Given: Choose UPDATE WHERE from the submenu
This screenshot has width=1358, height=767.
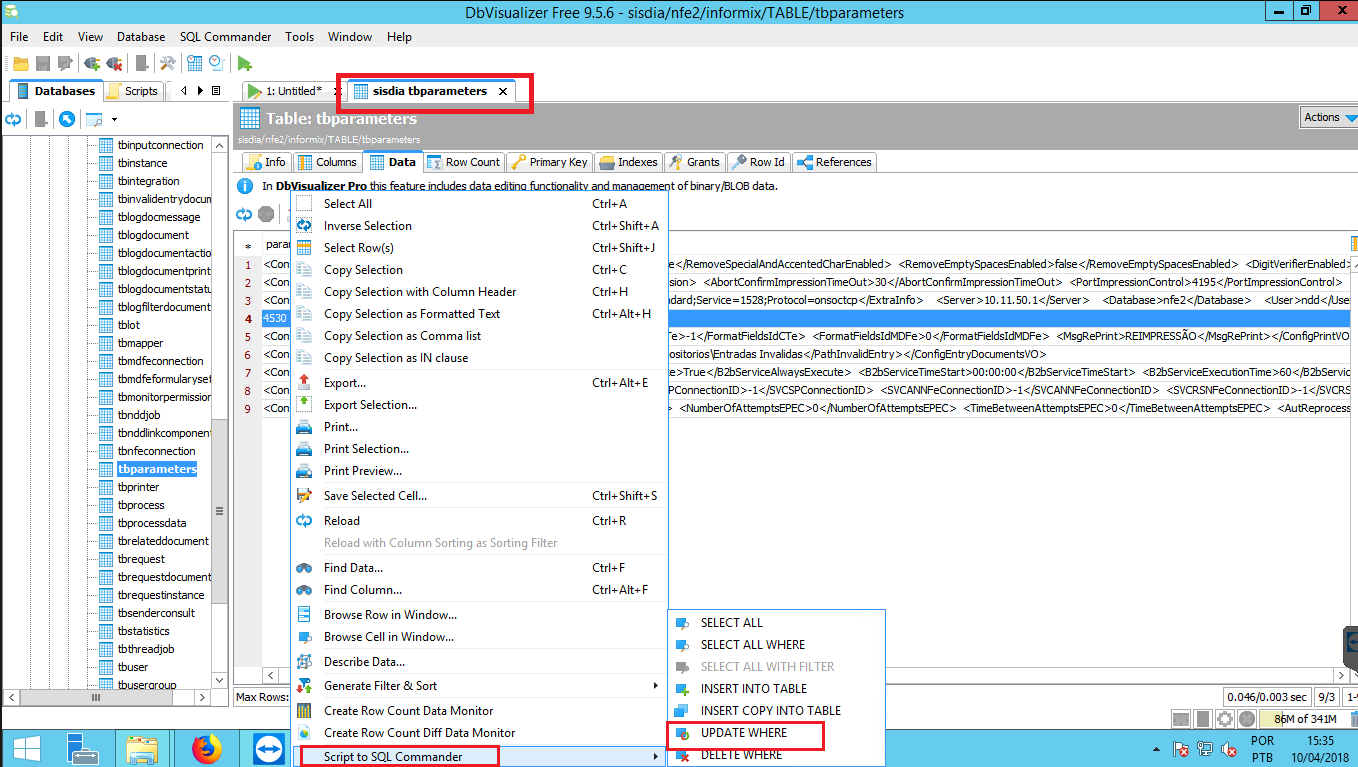Looking at the screenshot, I should 743,733.
